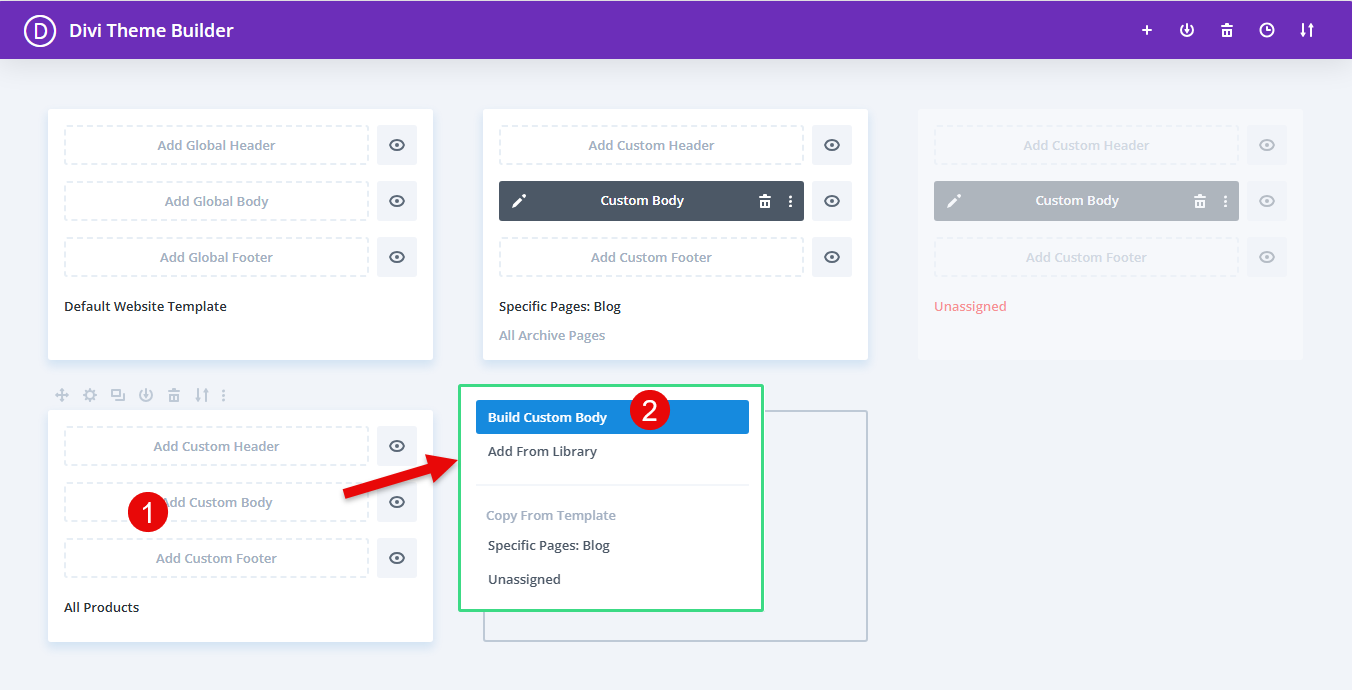Click Add Global Footer
Image resolution: width=1352 pixels, height=690 pixels.
coord(217,257)
